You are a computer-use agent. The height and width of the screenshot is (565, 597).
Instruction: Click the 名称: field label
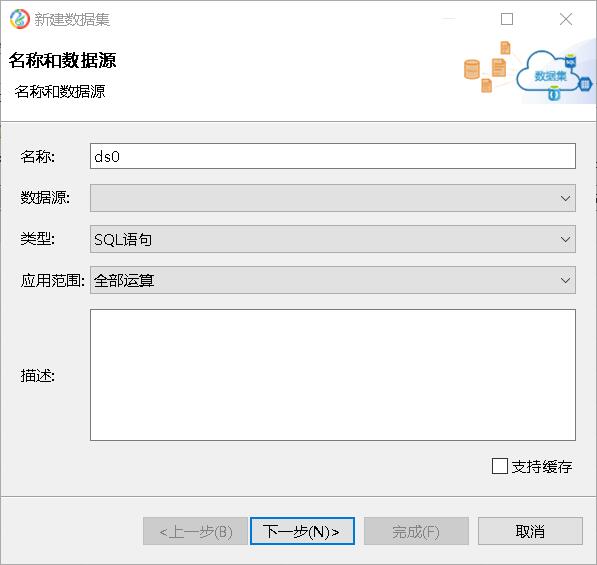[x=38, y=156]
